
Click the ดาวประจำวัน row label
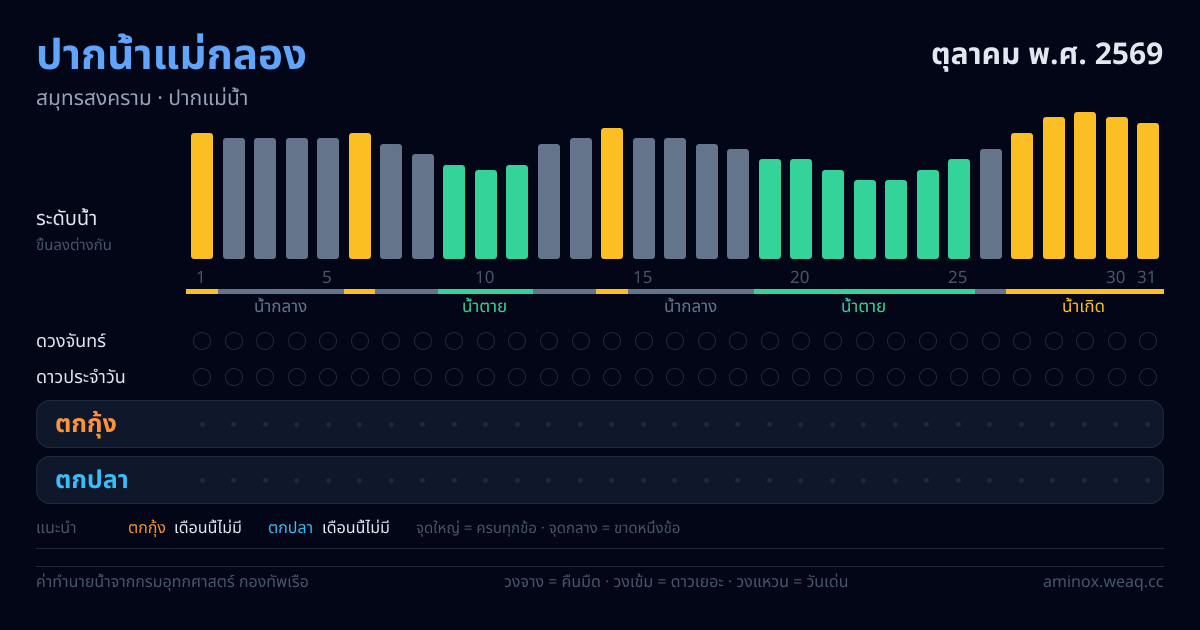(x=81, y=377)
